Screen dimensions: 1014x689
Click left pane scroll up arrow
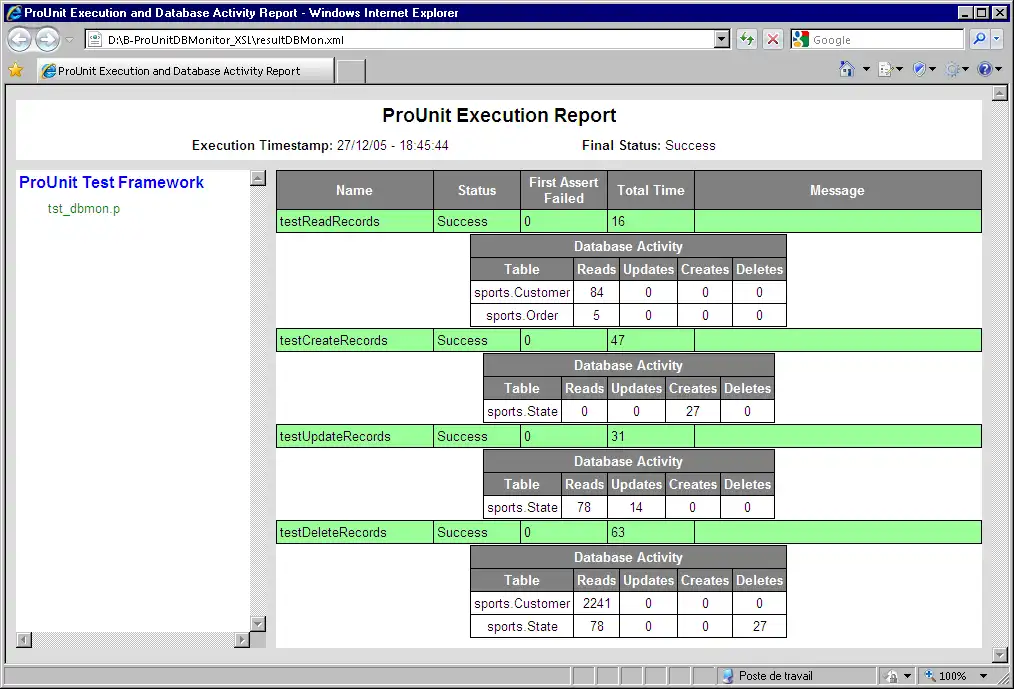(x=258, y=178)
